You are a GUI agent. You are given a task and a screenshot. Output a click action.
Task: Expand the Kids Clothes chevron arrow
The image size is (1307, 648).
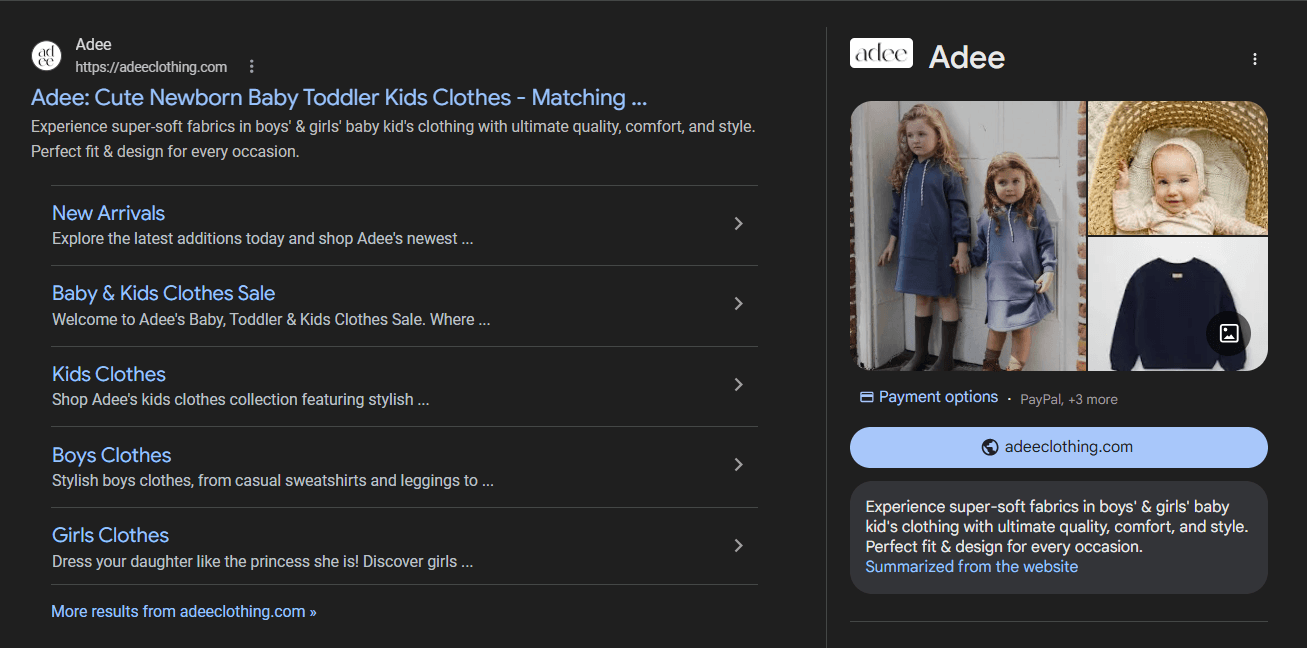(738, 385)
